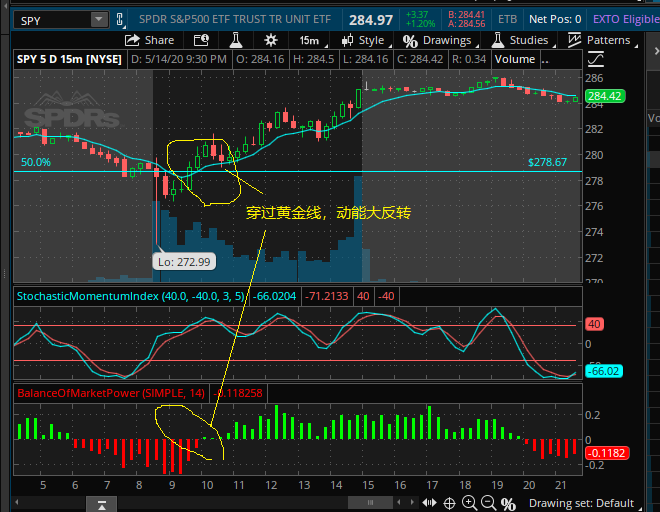Click the EXTO Eligible link

[626, 19]
